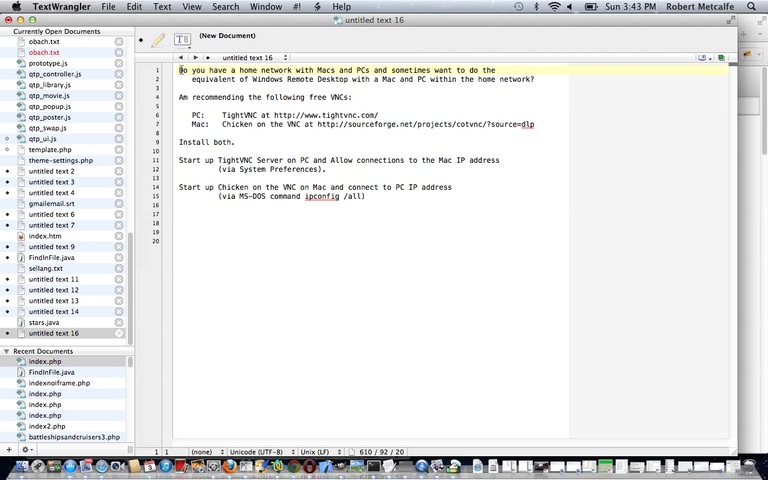Close theme-settings.php using its X icon
Image resolution: width=768 pixels, height=480 pixels.
pyautogui.click(x=119, y=160)
